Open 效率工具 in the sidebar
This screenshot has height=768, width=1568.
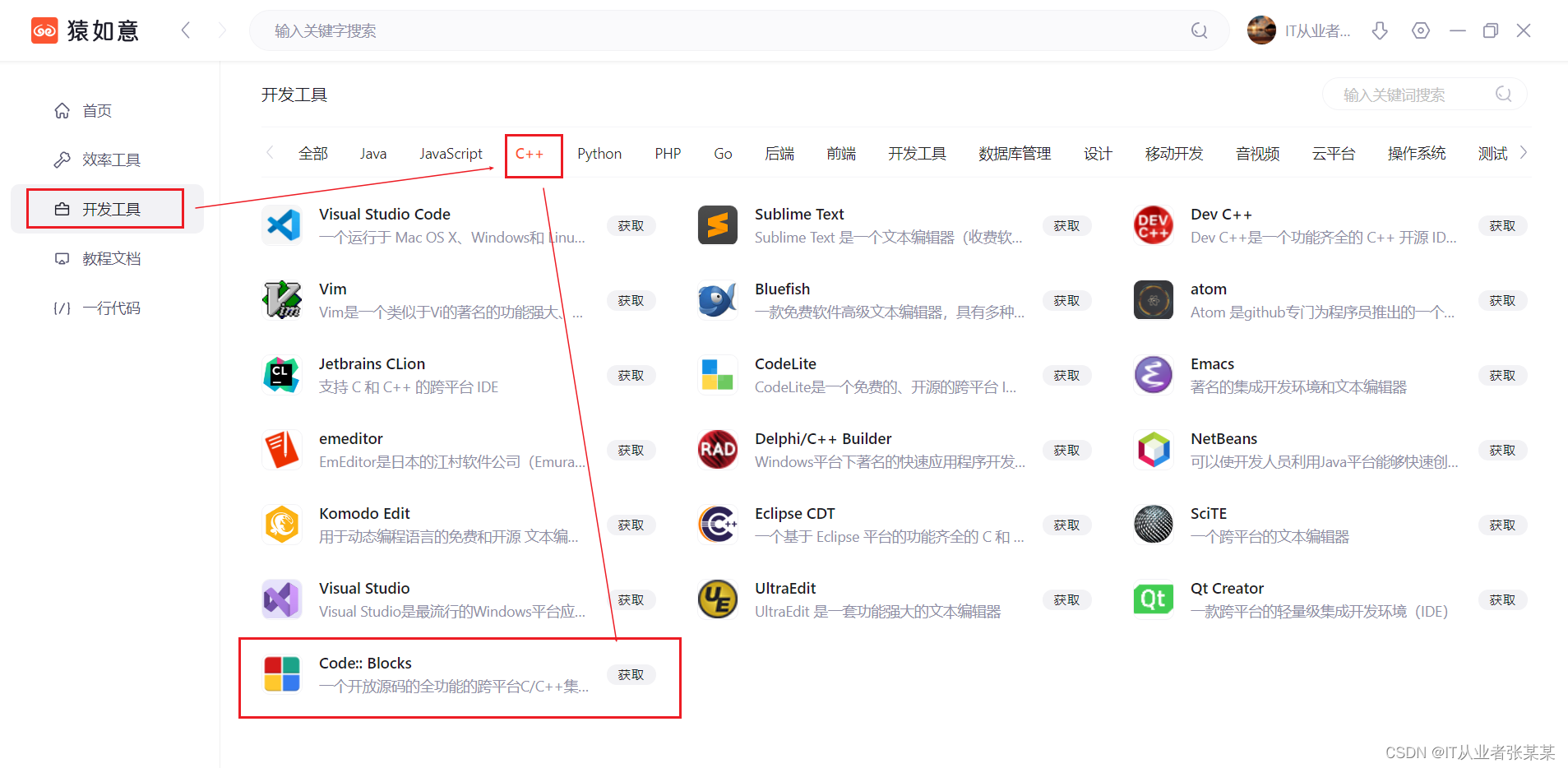(x=107, y=160)
